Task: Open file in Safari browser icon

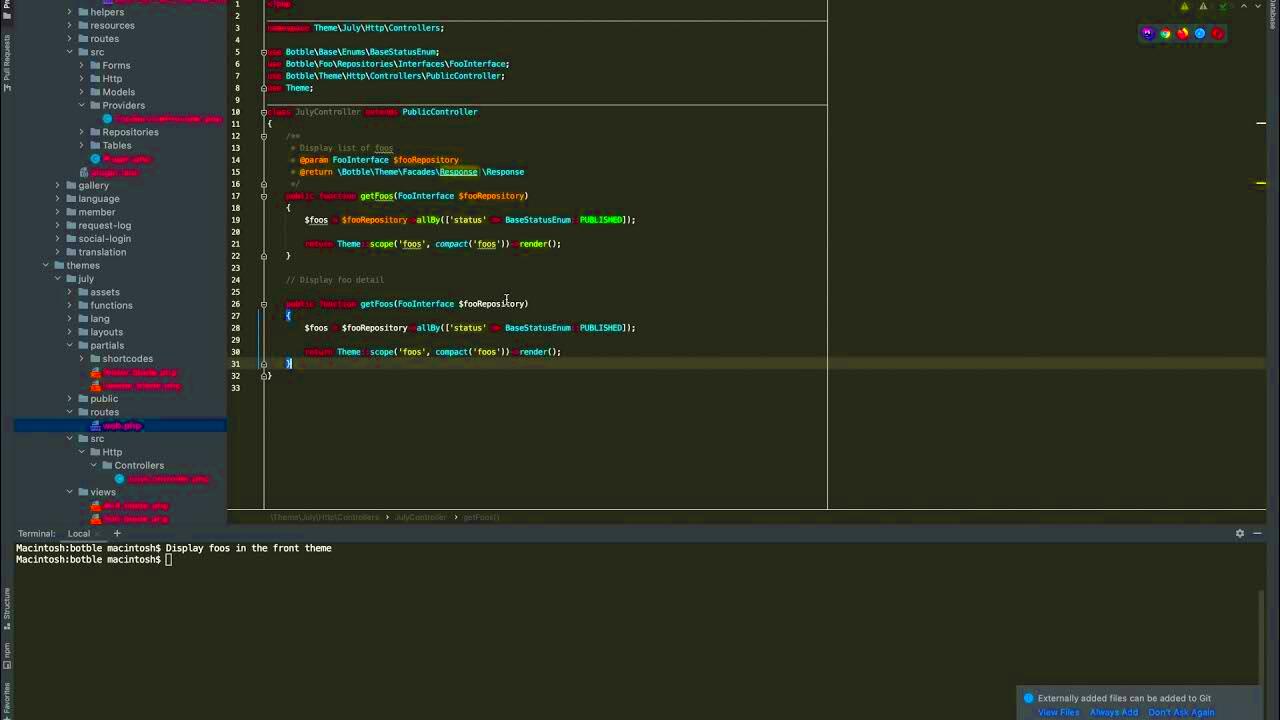Action: (1200, 33)
